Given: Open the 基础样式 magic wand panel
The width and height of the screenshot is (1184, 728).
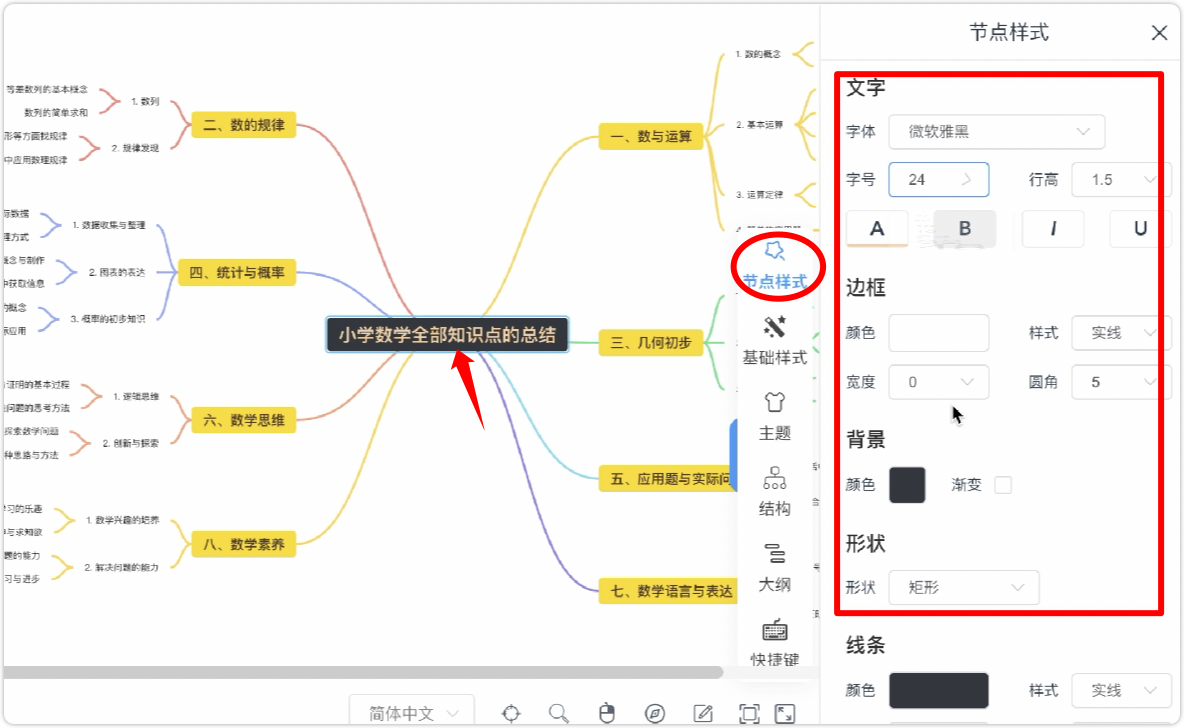Looking at the screenshot, I should click(775, 341).
